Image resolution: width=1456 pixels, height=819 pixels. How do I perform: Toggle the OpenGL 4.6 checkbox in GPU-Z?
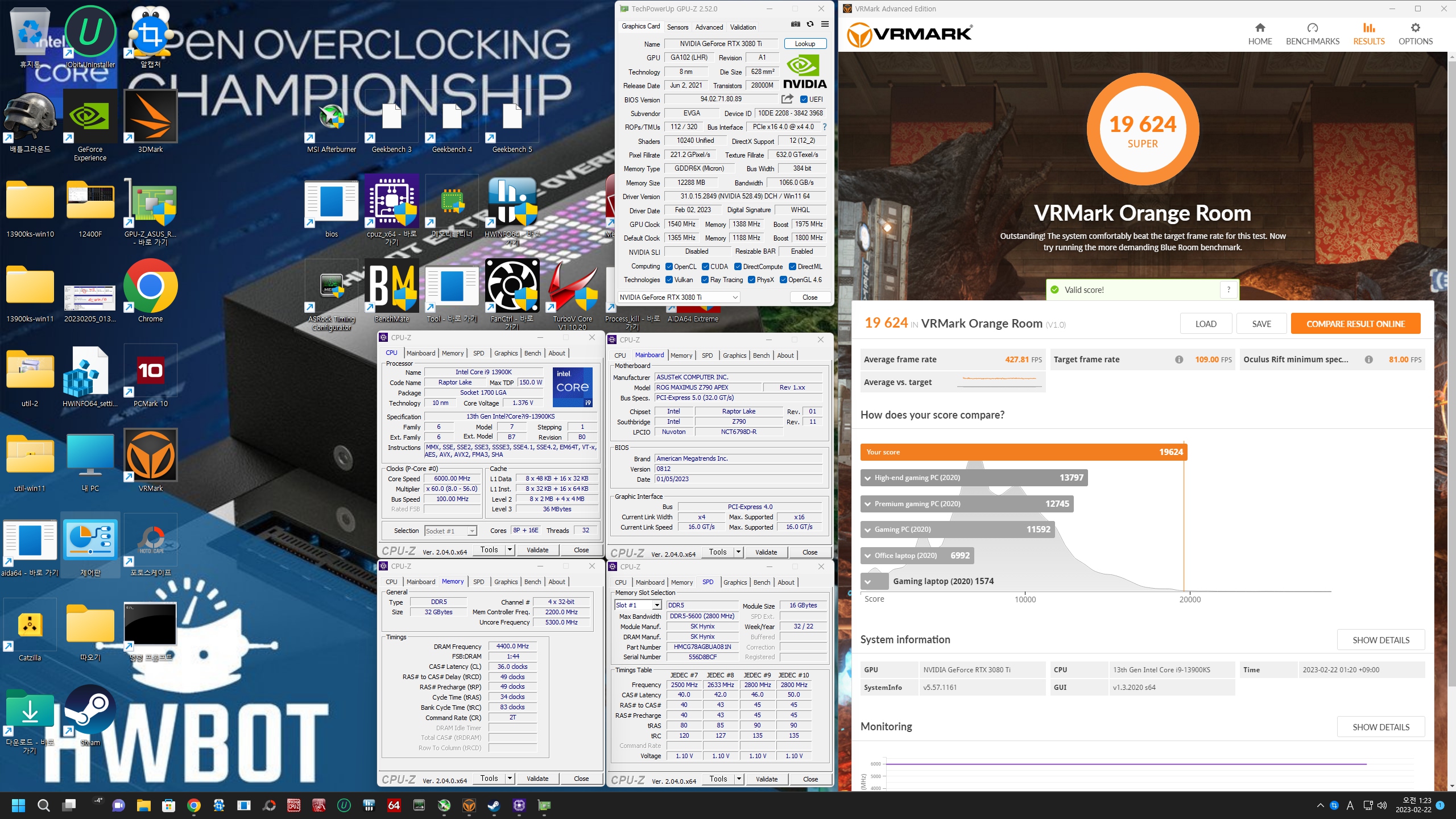783,279
